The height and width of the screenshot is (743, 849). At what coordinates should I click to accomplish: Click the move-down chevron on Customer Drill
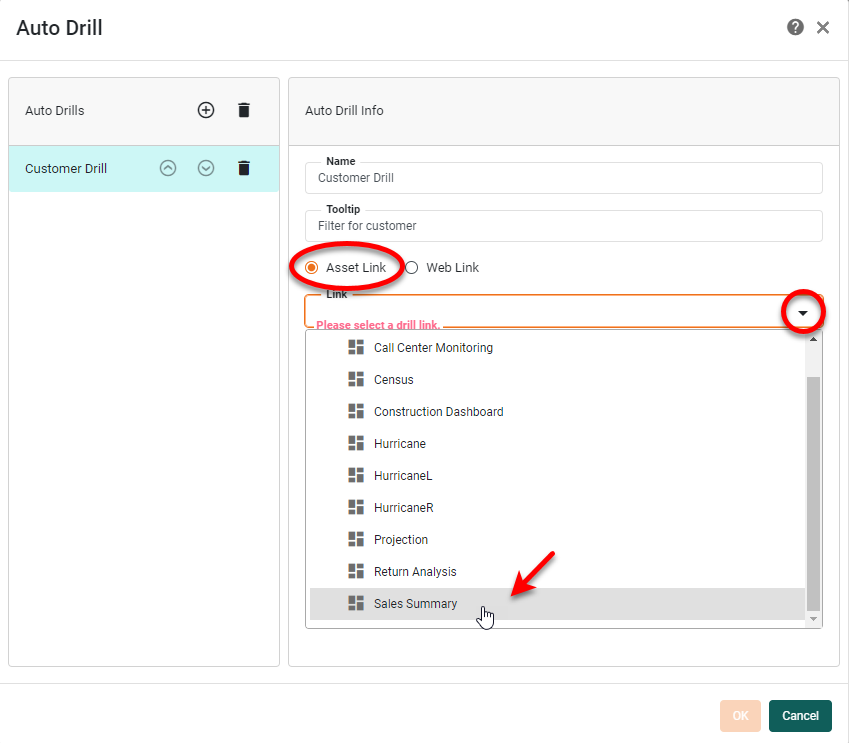205,168
